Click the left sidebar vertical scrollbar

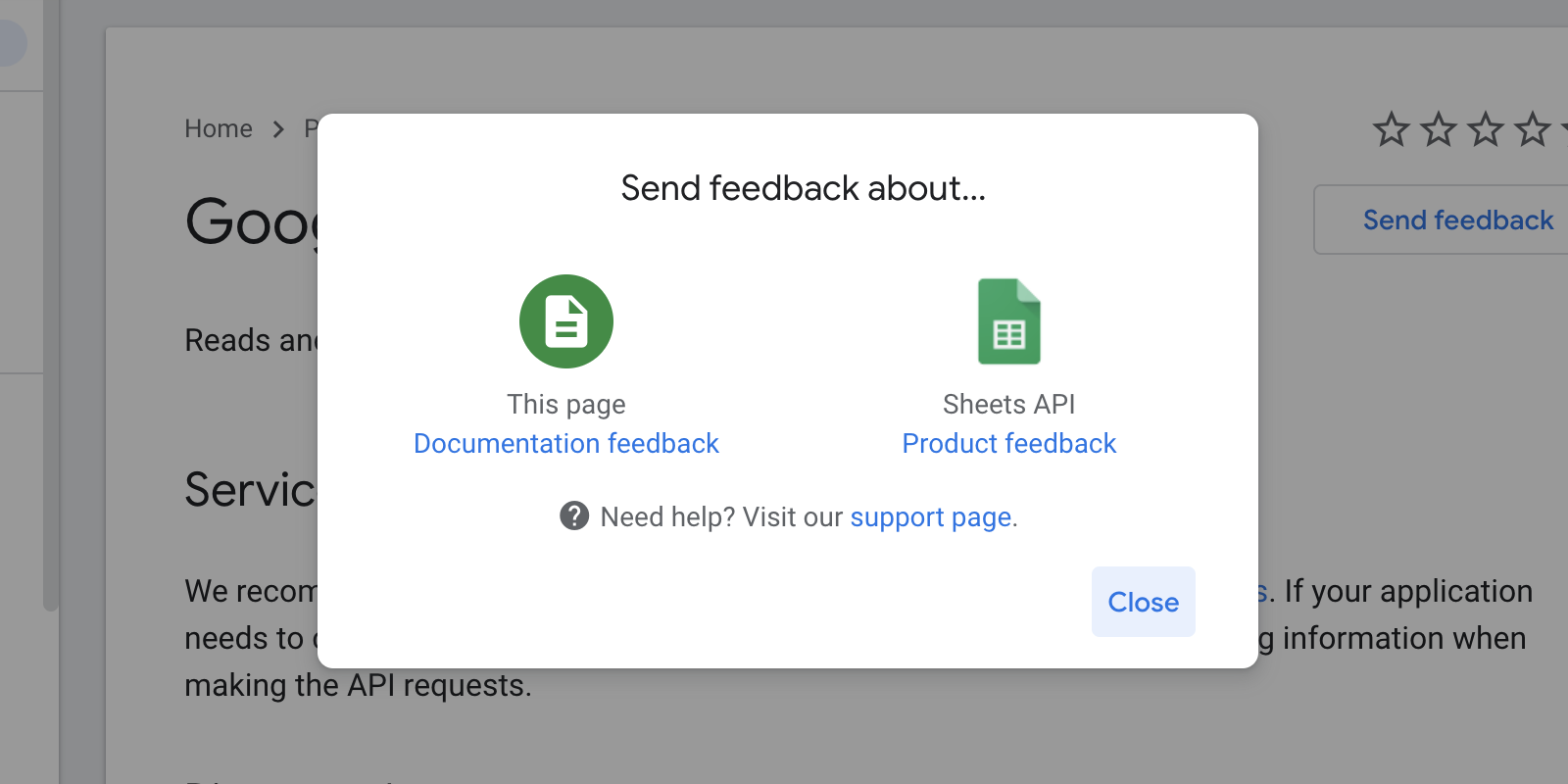51,306
